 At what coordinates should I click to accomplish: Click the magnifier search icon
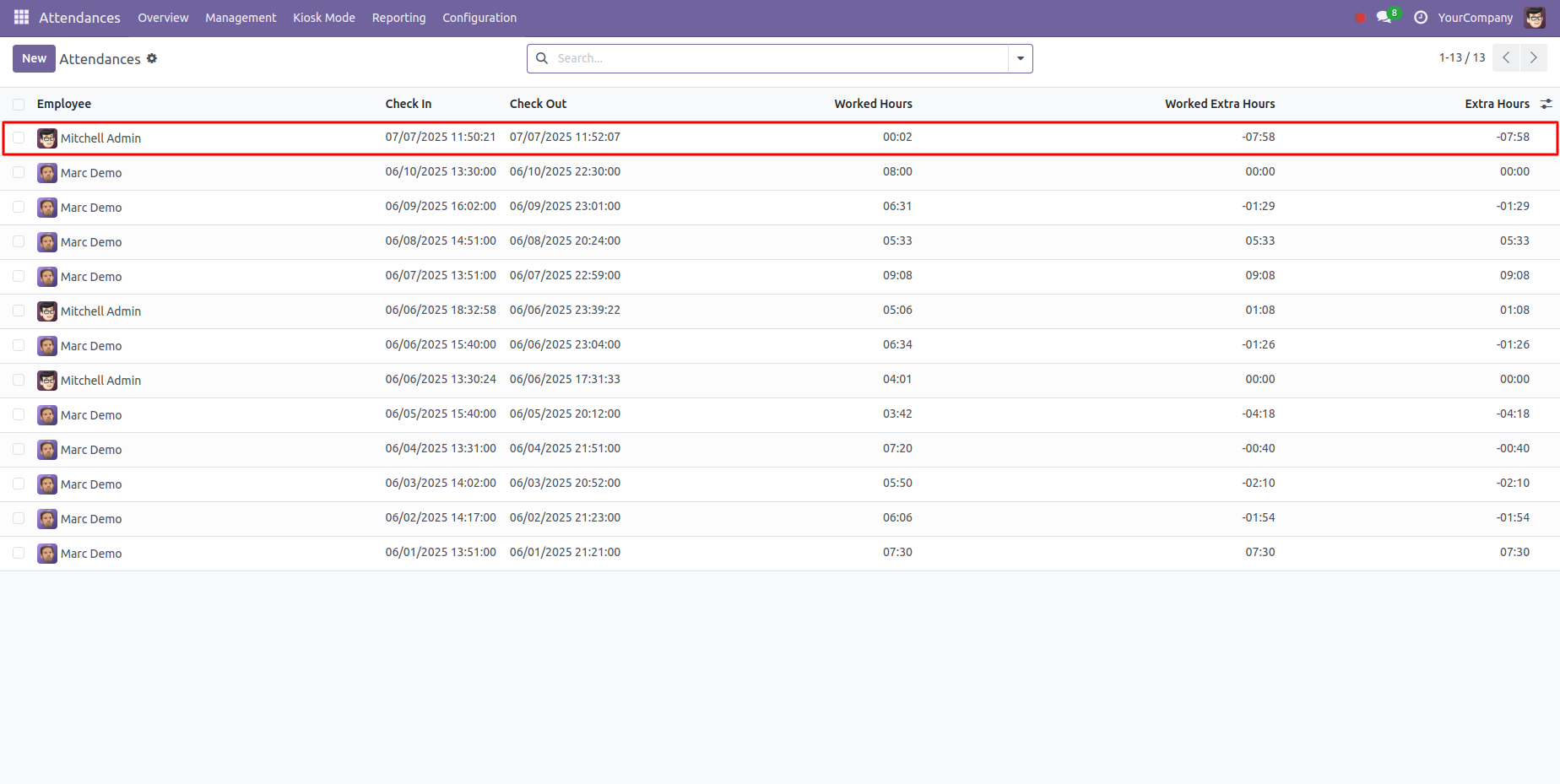click(x=542, y=58)
